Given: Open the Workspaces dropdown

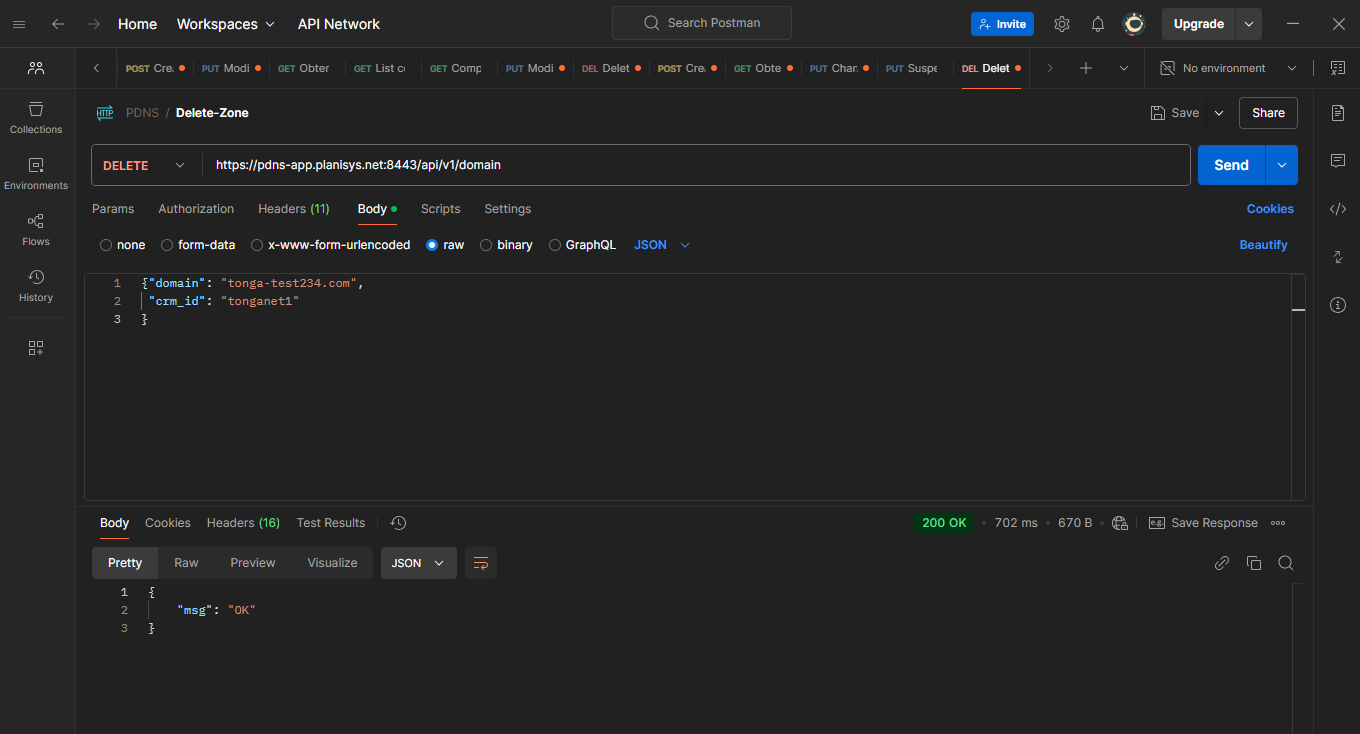Looking at the screenshot, I should [225, 24].
